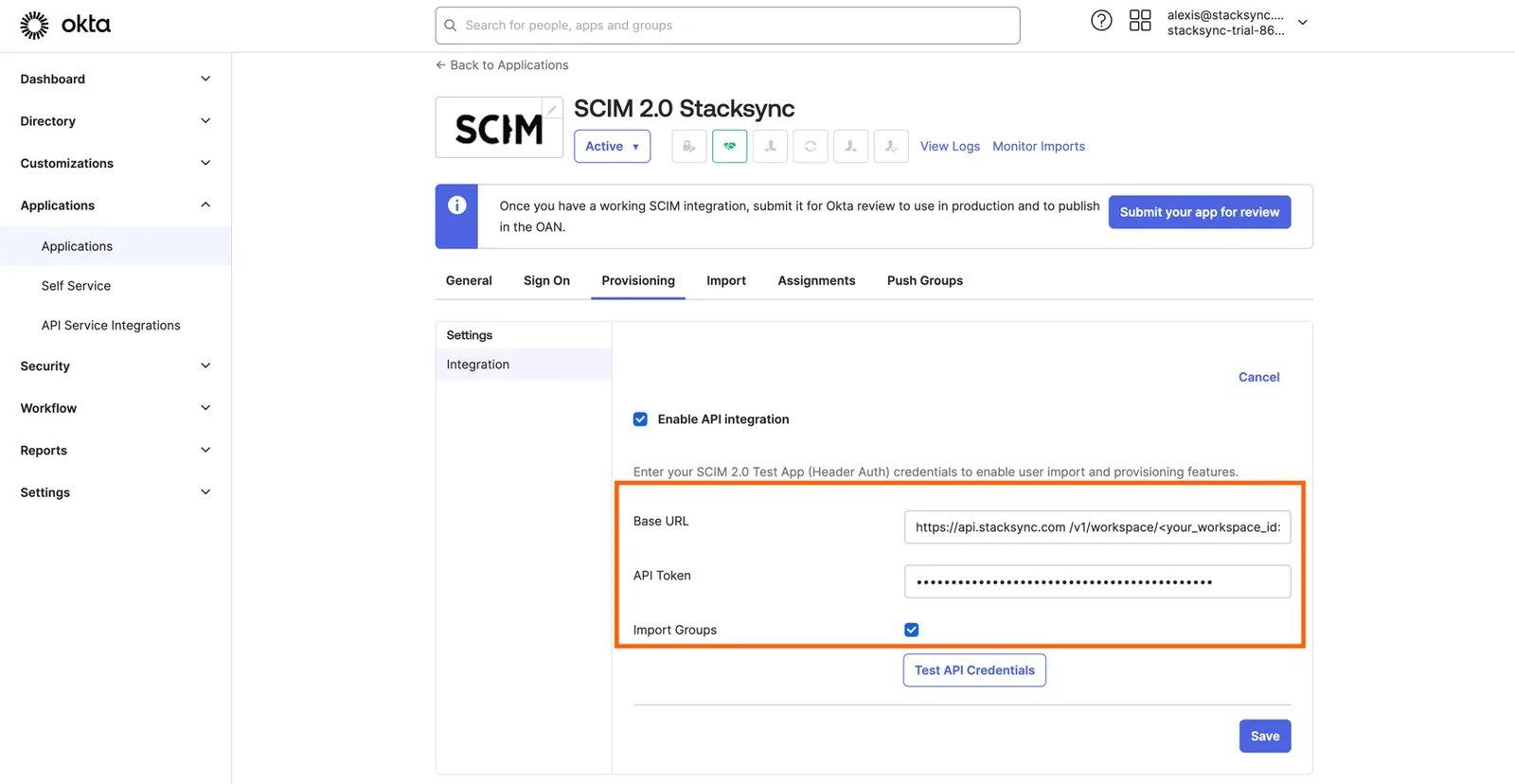
Task: Click Test API Credentials button
Action: (974, 670)
